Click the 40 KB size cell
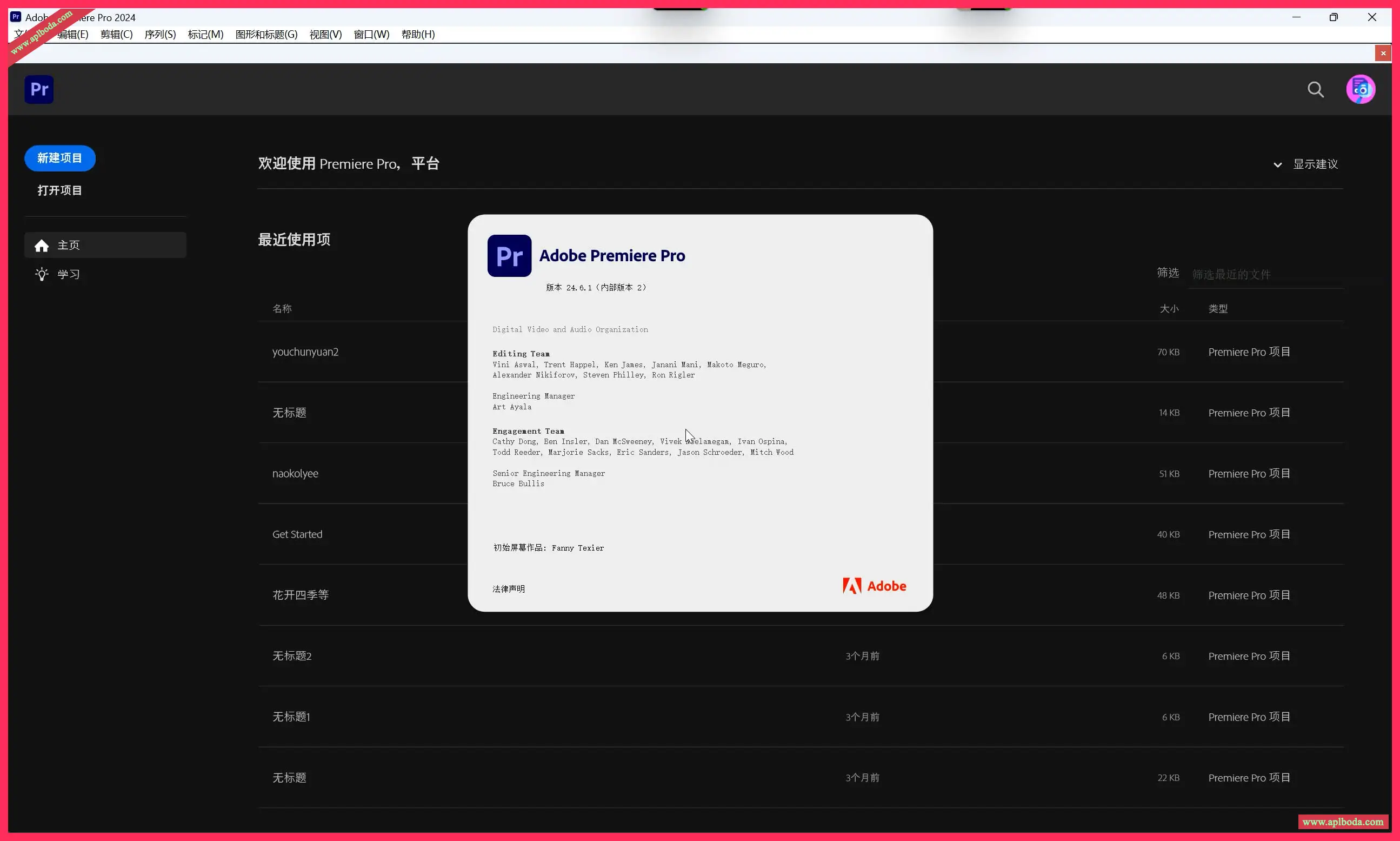The width and height of the screenshot is (1400, 841). click(1168, 534)
